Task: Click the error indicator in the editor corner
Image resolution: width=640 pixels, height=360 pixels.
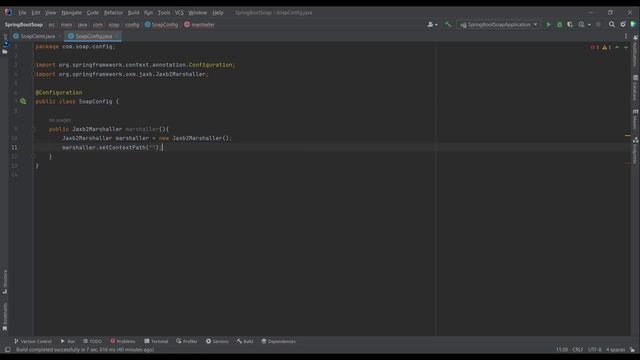Action: pos(594,47)
